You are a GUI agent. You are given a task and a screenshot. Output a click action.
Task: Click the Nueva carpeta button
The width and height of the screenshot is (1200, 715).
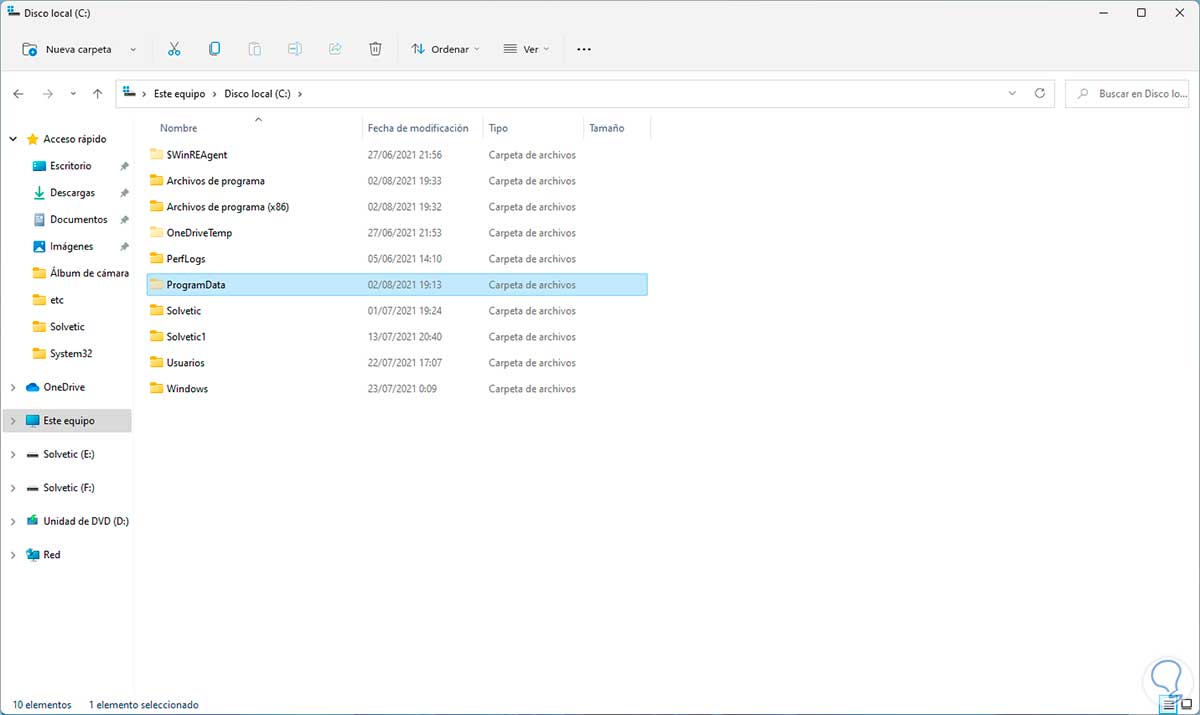pyautogui.click(x=70, y=49)
